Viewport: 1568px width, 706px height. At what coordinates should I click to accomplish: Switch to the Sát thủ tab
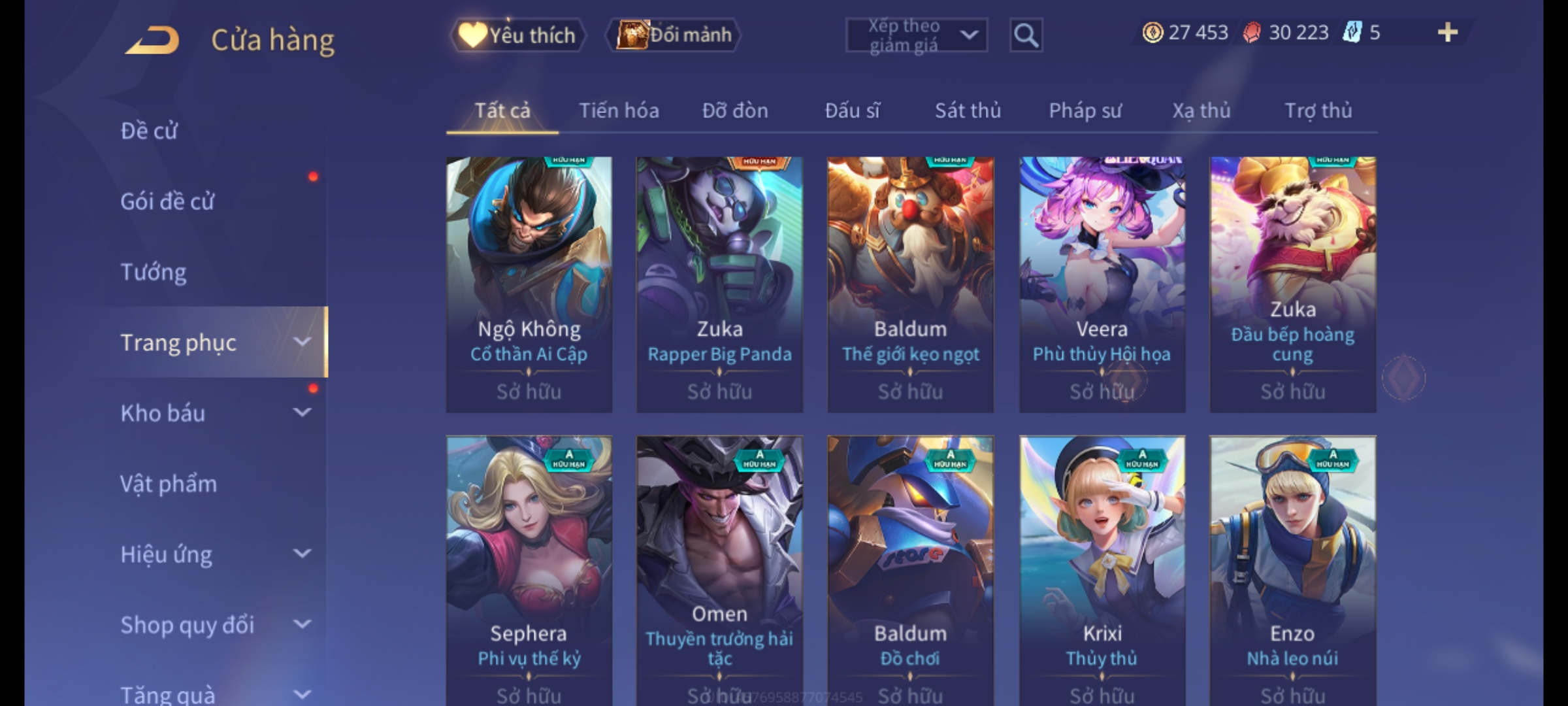968,110
